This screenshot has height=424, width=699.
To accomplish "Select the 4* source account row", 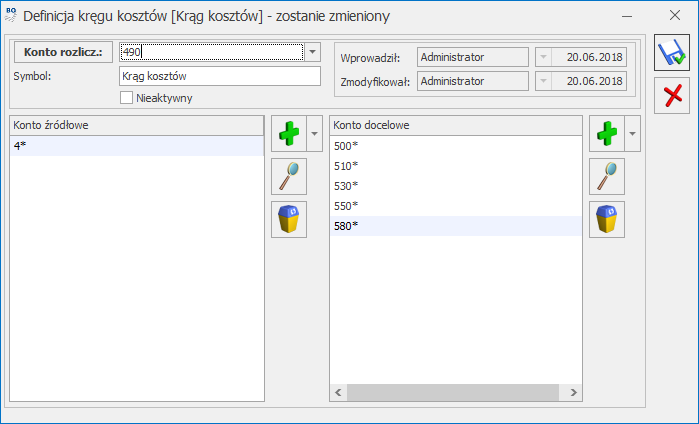I will point(136,146).
